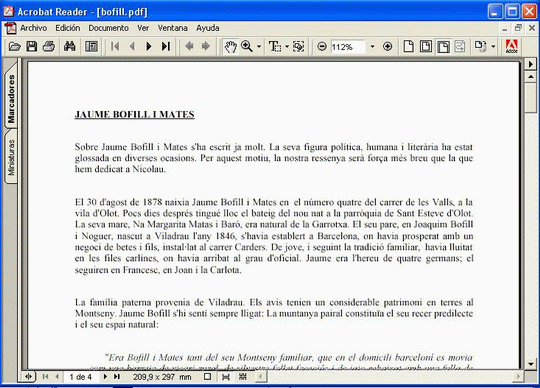This screenshot has width=540, height=388.
Task: Click the Adobe logo icon
Action: click(511, 46)
